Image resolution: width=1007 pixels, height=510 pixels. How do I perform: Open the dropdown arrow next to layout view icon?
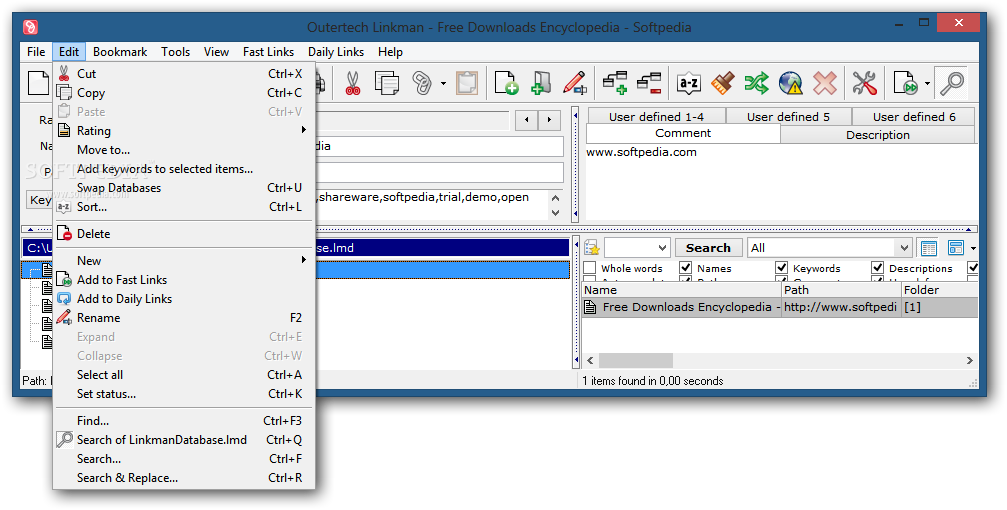click(973, 248)
